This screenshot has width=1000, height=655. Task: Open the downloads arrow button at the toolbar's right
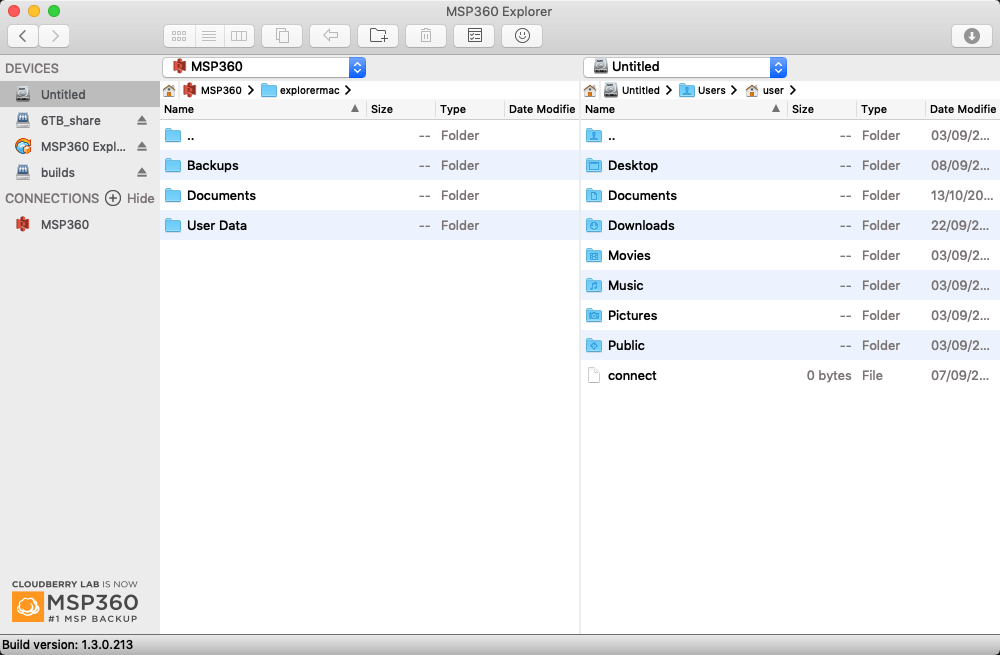(x=972, y=36)
